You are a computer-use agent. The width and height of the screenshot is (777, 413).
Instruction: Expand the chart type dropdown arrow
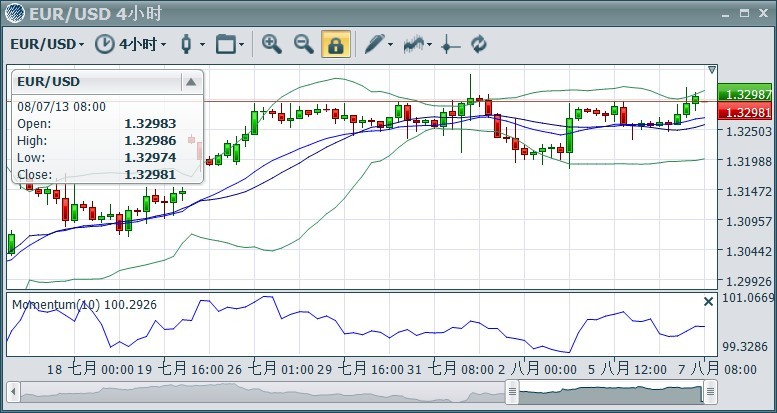point(202,45)
